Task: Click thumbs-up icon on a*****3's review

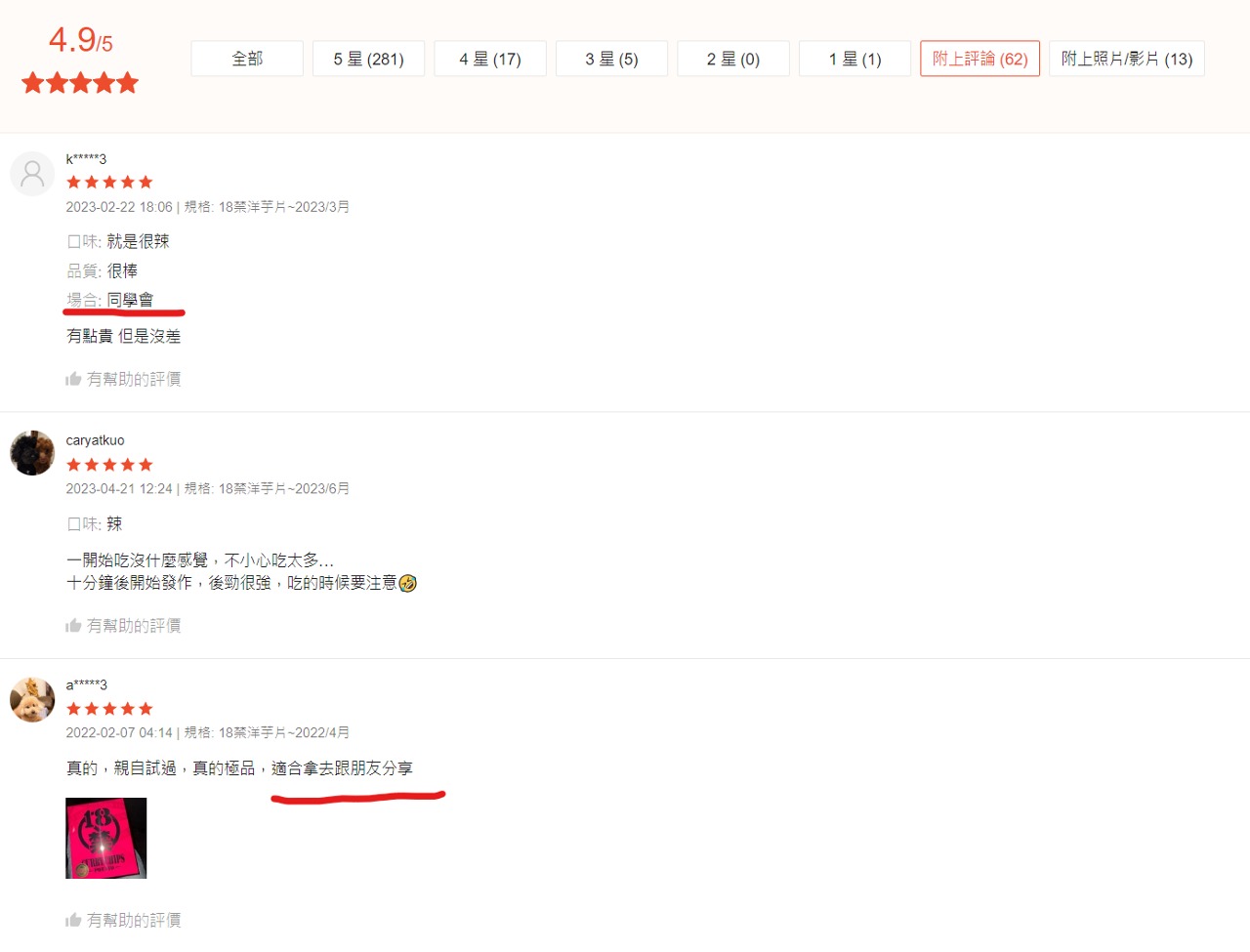Action: [x=73, y=920]
